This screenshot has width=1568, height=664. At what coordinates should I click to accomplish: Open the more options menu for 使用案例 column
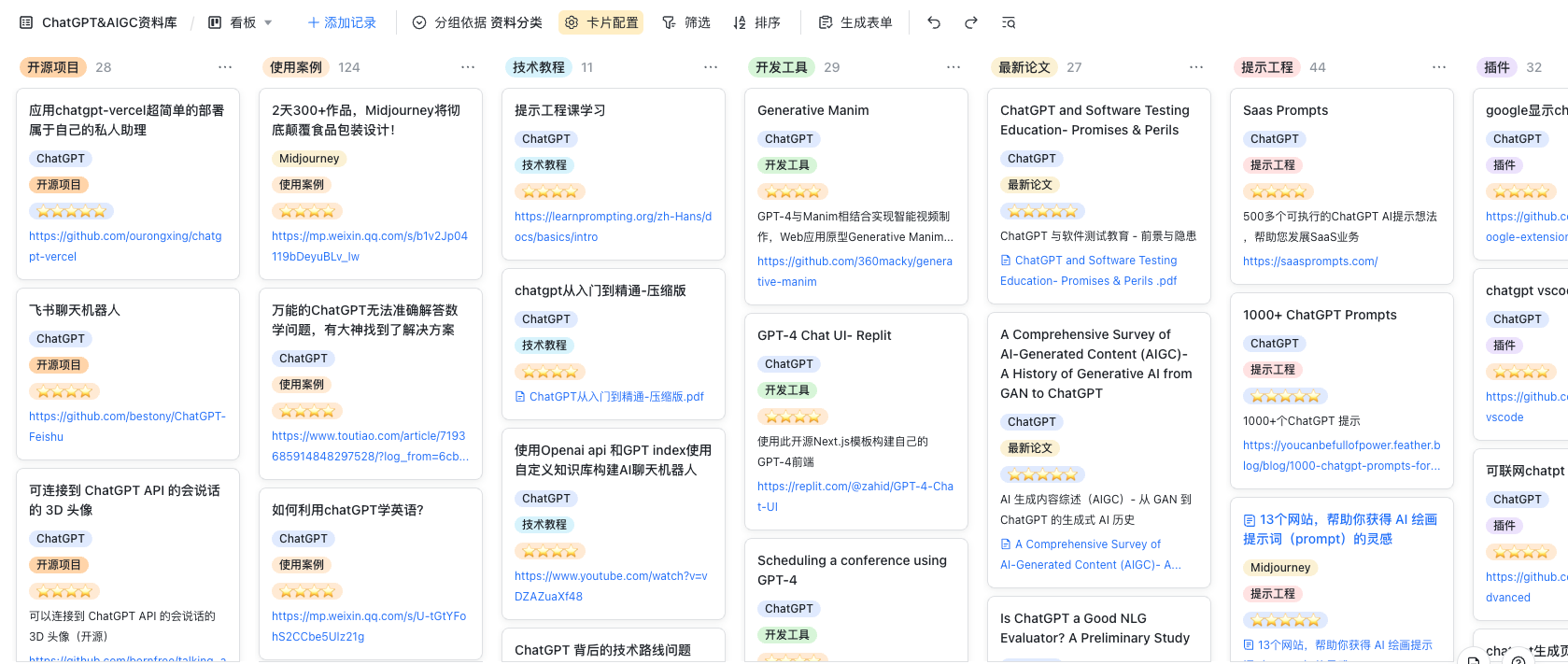click(x=468, y=67)
